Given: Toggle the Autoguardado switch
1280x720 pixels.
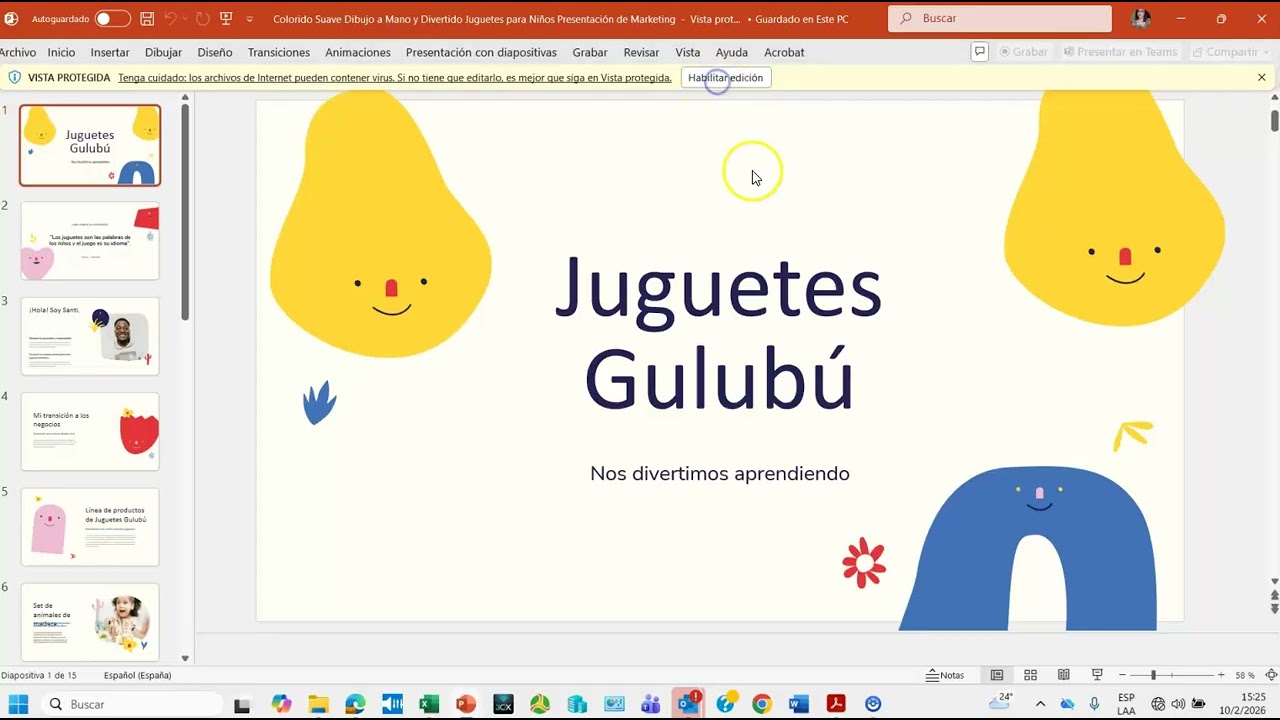Looking at the screenshot, I should point(112,19).
